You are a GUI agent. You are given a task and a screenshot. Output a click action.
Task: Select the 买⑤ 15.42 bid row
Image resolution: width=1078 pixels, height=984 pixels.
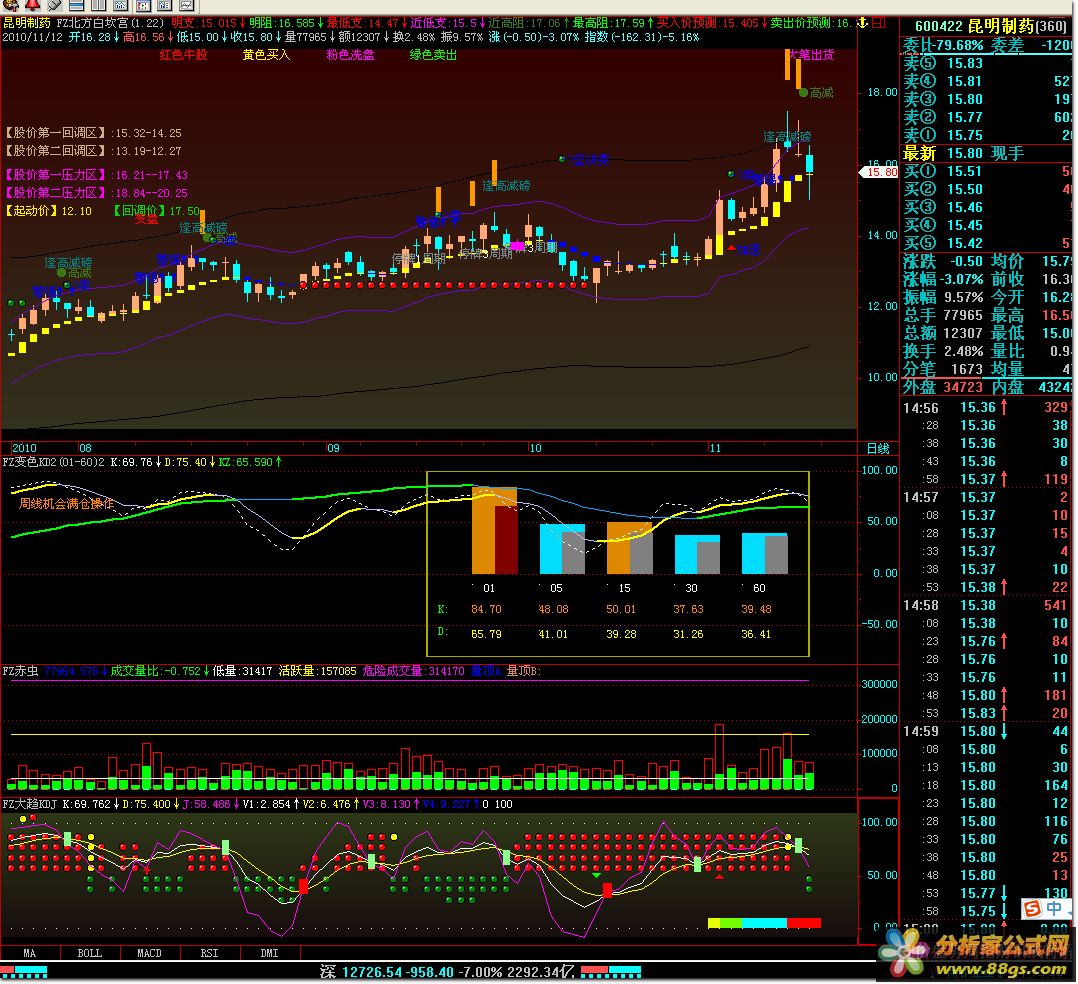click(x=987, y=243)
